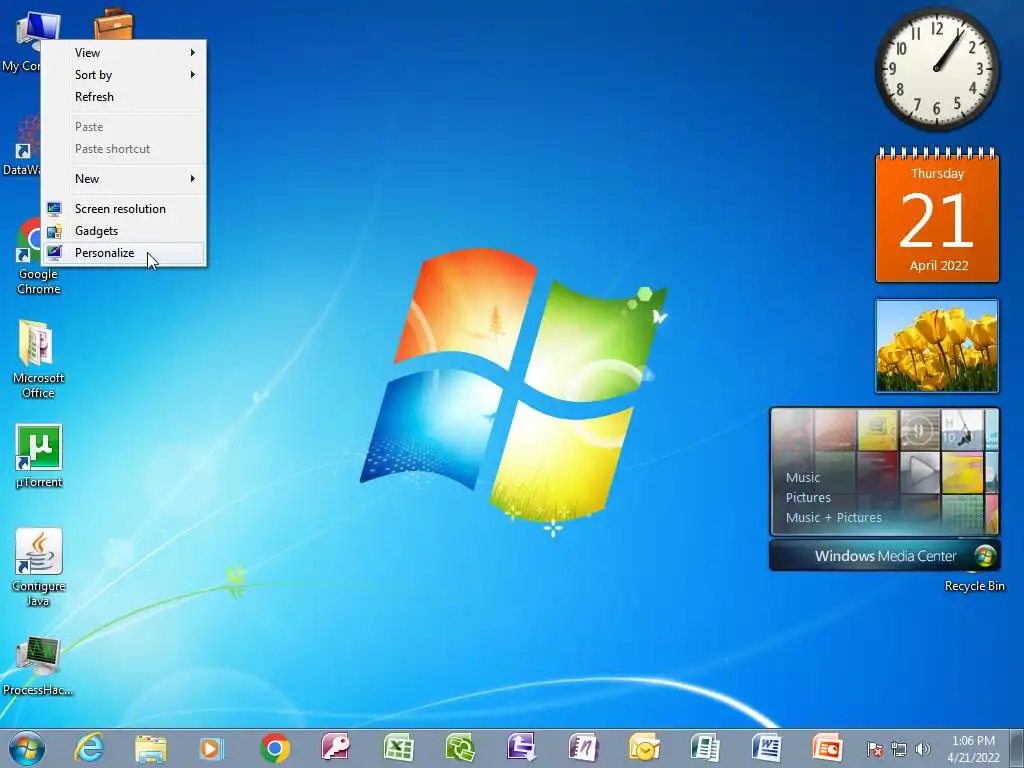
Task: Expand the New submenu
Action: tap(124, 179)
